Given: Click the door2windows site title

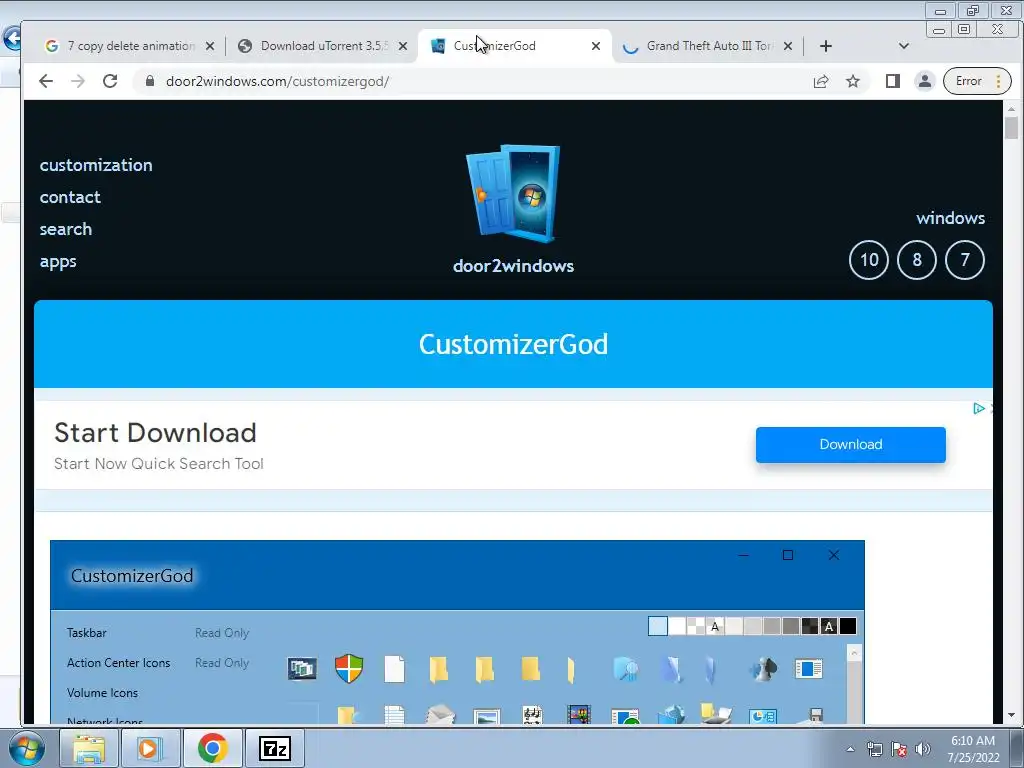Looking at the screenshot, I should coord(513,266).
